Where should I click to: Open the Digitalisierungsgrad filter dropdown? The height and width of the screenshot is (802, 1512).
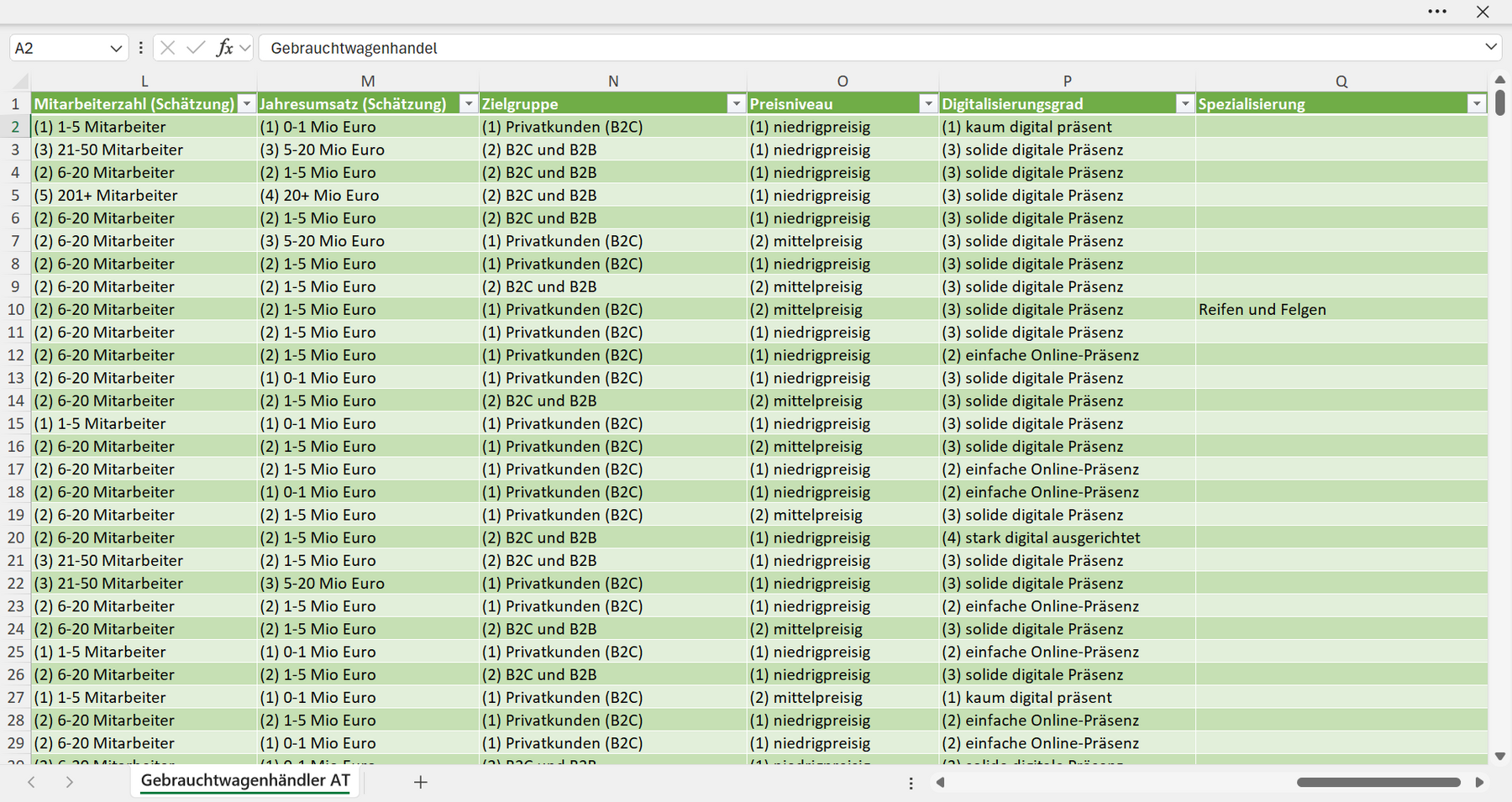pos(1184,104)
